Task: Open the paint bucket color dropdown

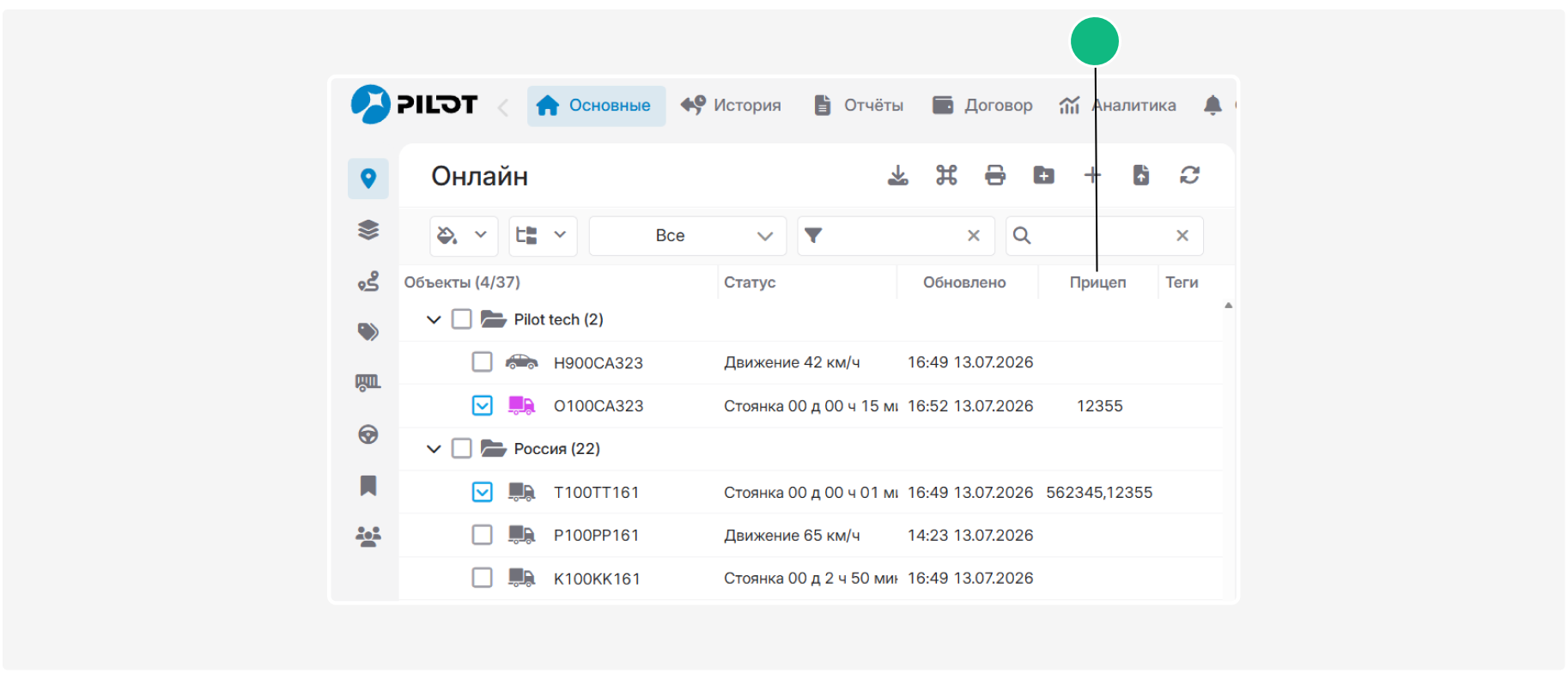Action: (464, 235)
